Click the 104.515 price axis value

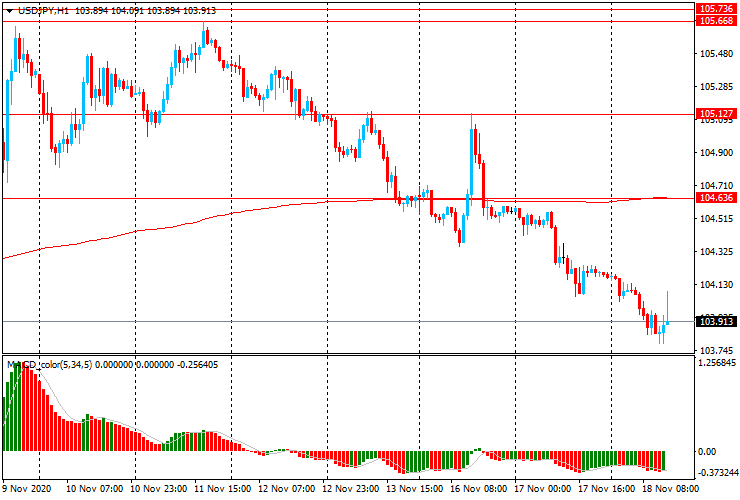point(716,219)
